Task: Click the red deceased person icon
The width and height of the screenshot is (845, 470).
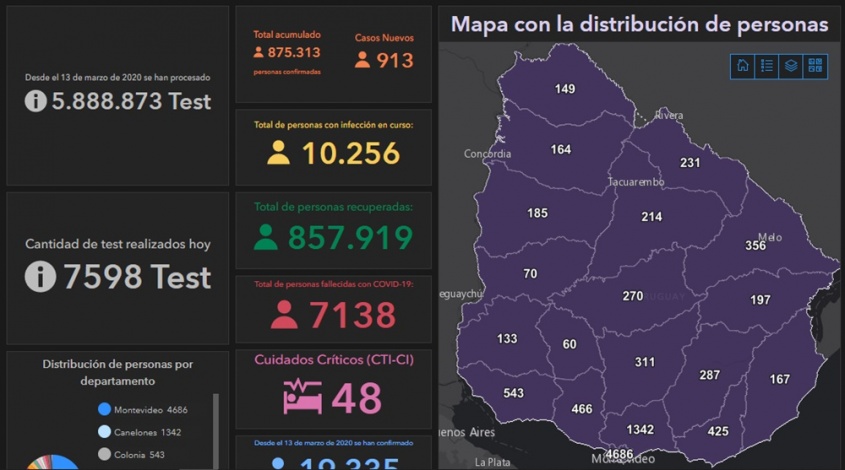Action: click(x=284, y=315)
